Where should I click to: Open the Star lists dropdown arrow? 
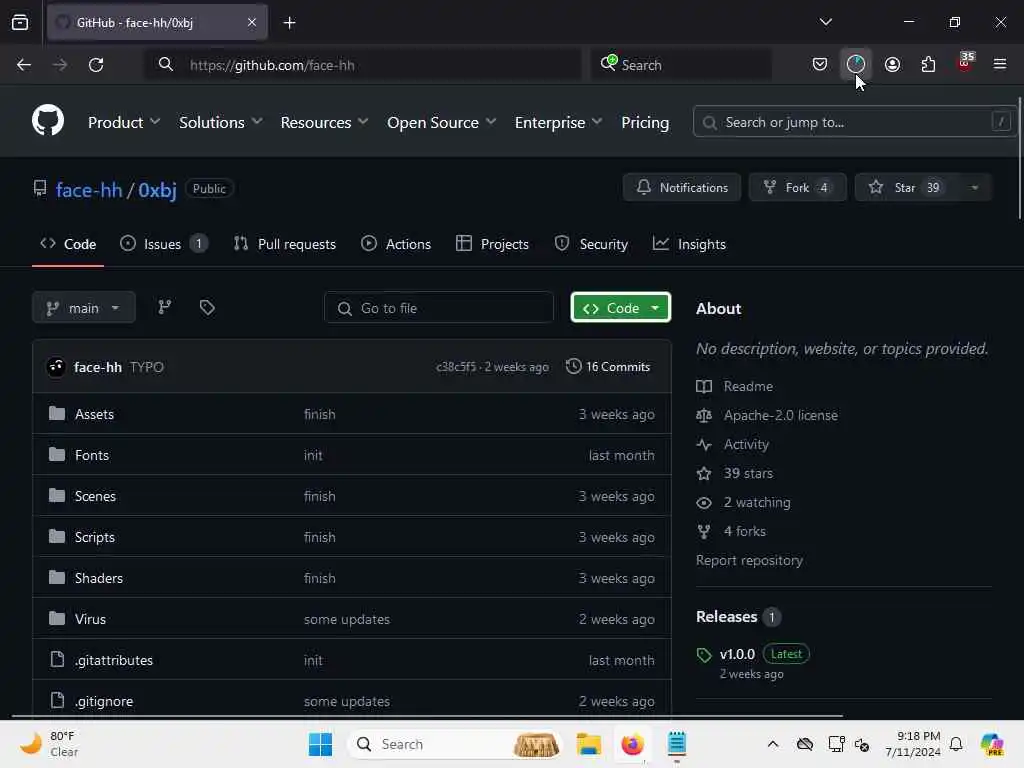pos(974,187)
